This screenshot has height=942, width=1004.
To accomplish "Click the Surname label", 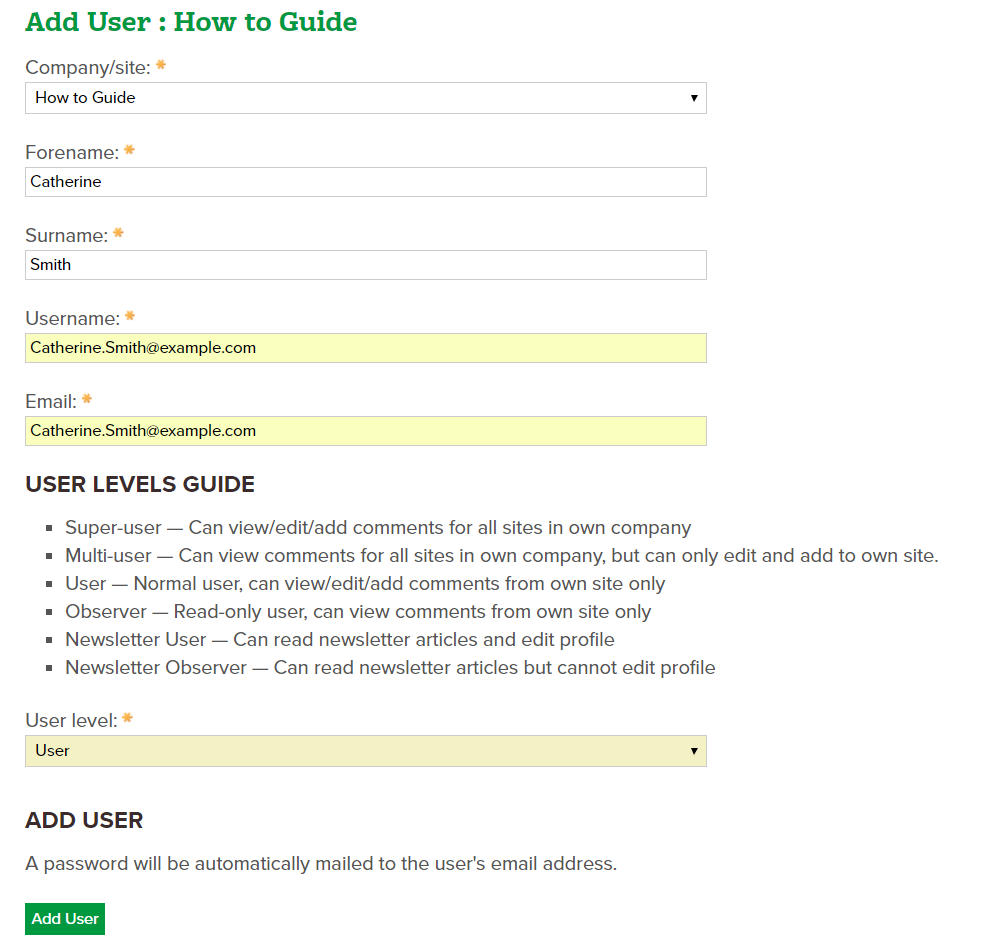I will 67,236.
